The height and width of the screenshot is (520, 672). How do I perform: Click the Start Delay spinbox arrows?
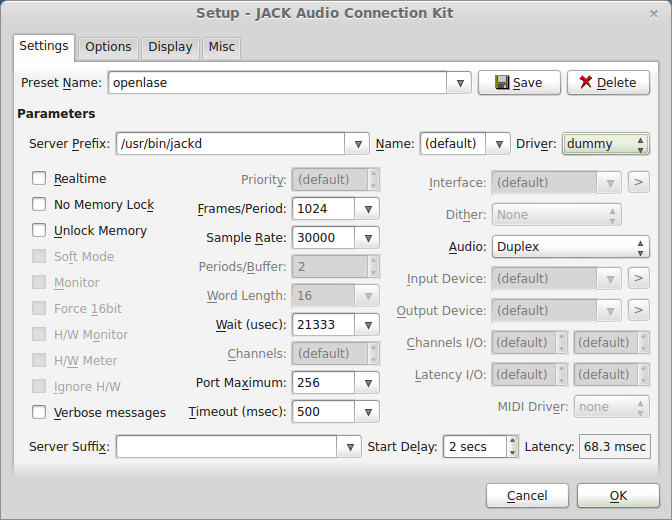512,447
